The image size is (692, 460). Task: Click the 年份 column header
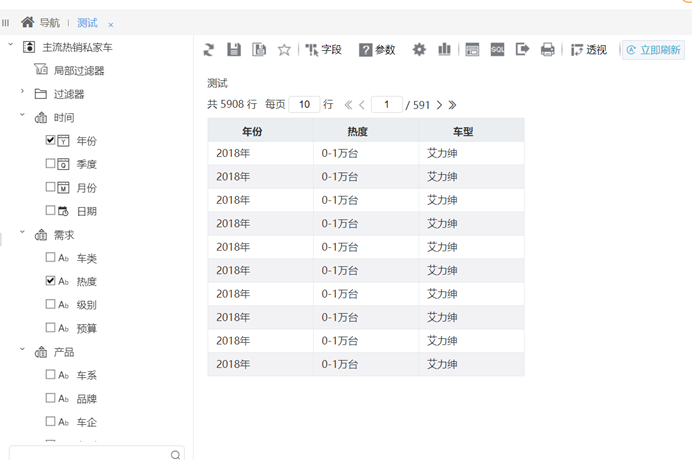pyautogui.click(x=260, y=131)
